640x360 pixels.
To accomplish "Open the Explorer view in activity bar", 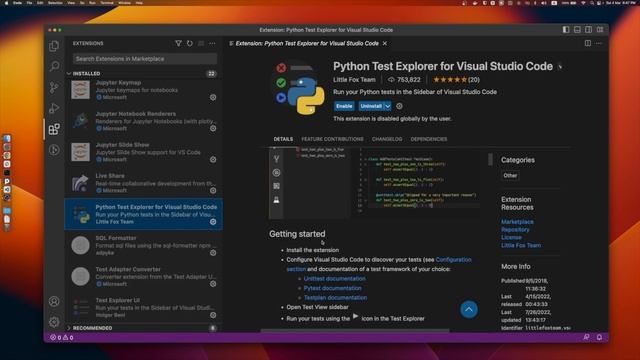I will pos(54,46).
